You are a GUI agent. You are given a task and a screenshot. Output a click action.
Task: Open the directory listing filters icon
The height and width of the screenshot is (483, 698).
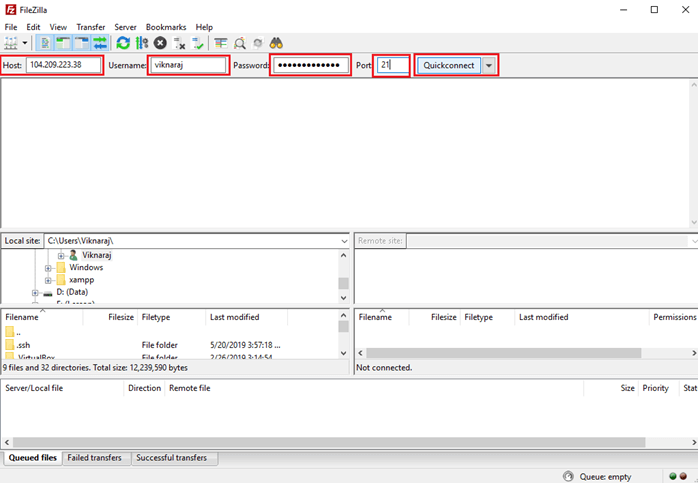pyautogui.click(x=221, y=43)
